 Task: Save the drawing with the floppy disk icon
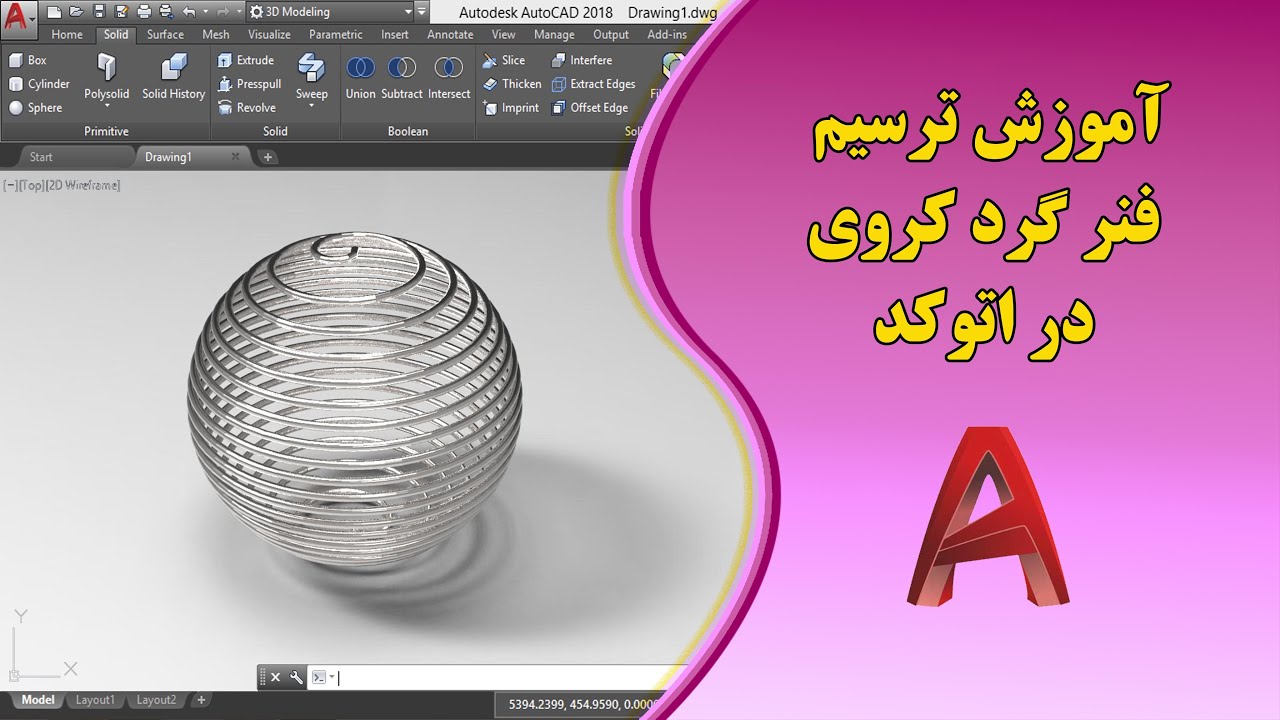coord(99,12)
